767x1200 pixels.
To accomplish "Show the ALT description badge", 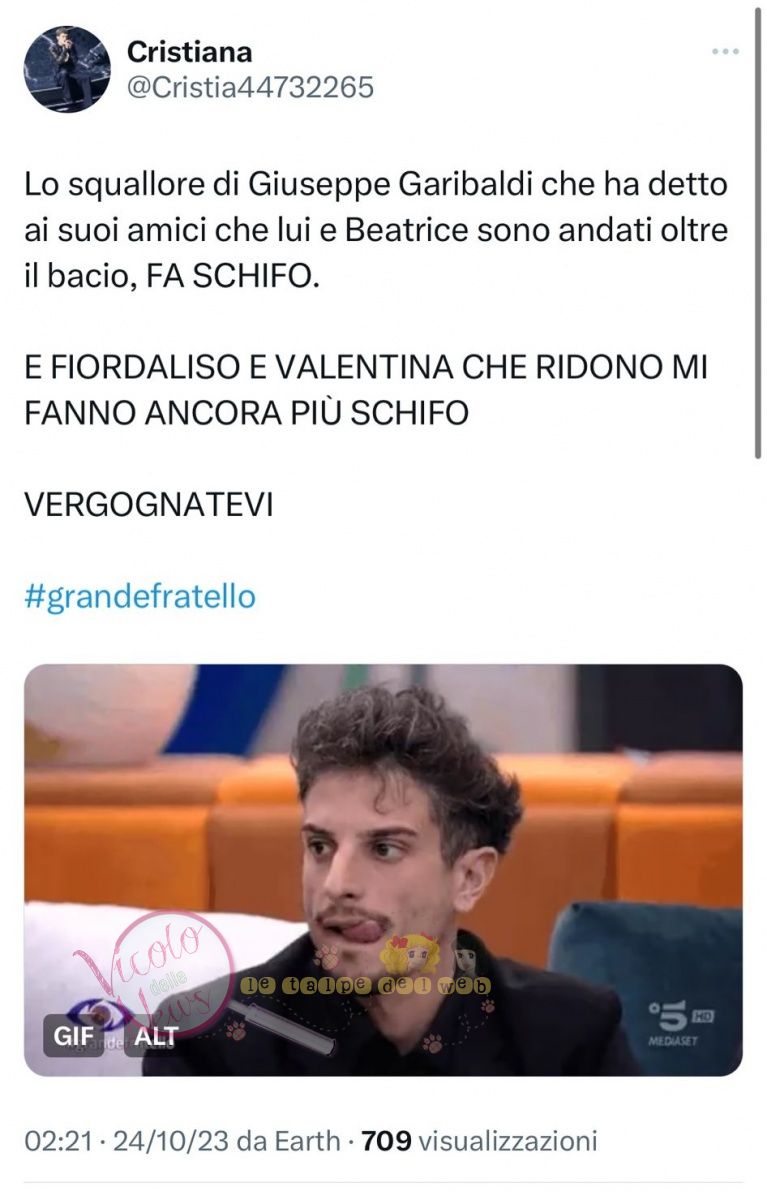I will (x=155, y=1037).
